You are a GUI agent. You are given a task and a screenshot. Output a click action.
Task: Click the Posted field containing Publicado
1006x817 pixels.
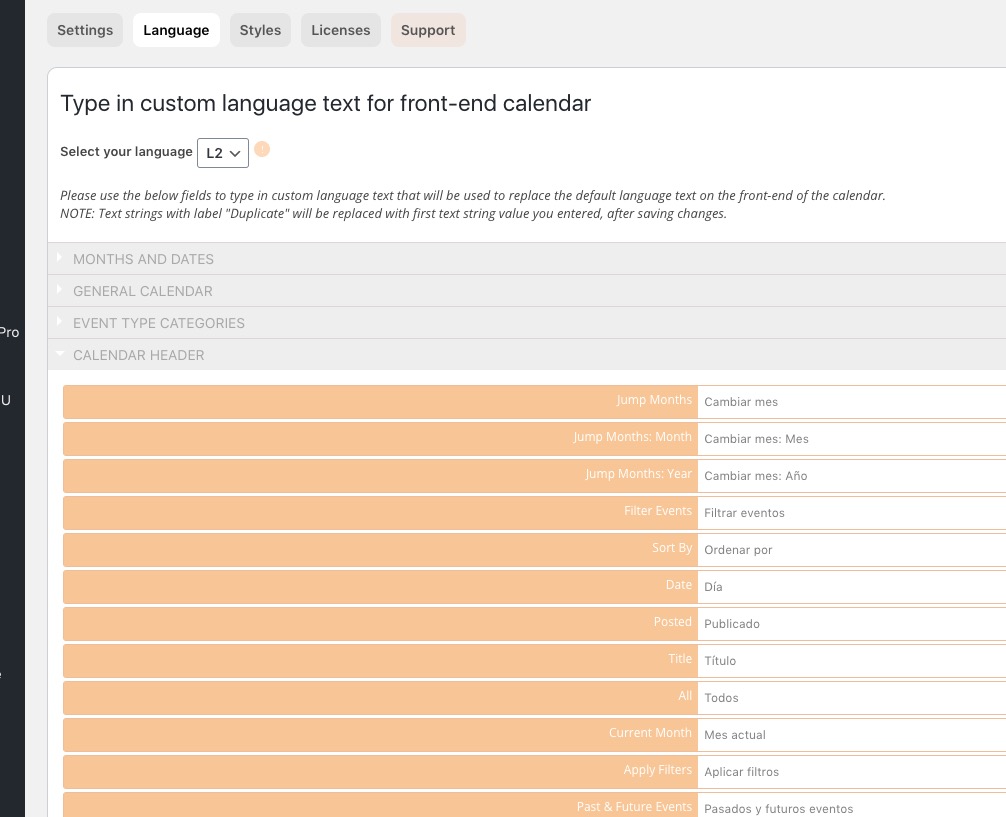[x=850, y=624]
